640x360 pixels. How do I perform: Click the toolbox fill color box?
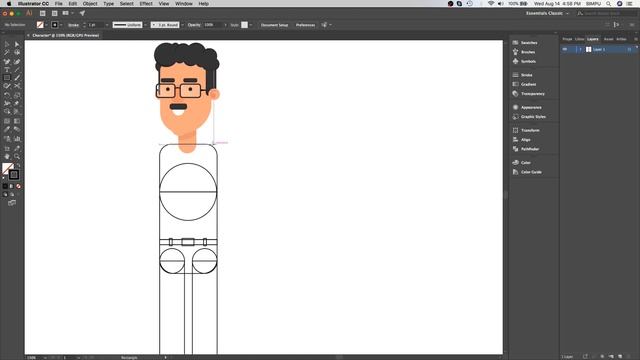tap(8, 169)
